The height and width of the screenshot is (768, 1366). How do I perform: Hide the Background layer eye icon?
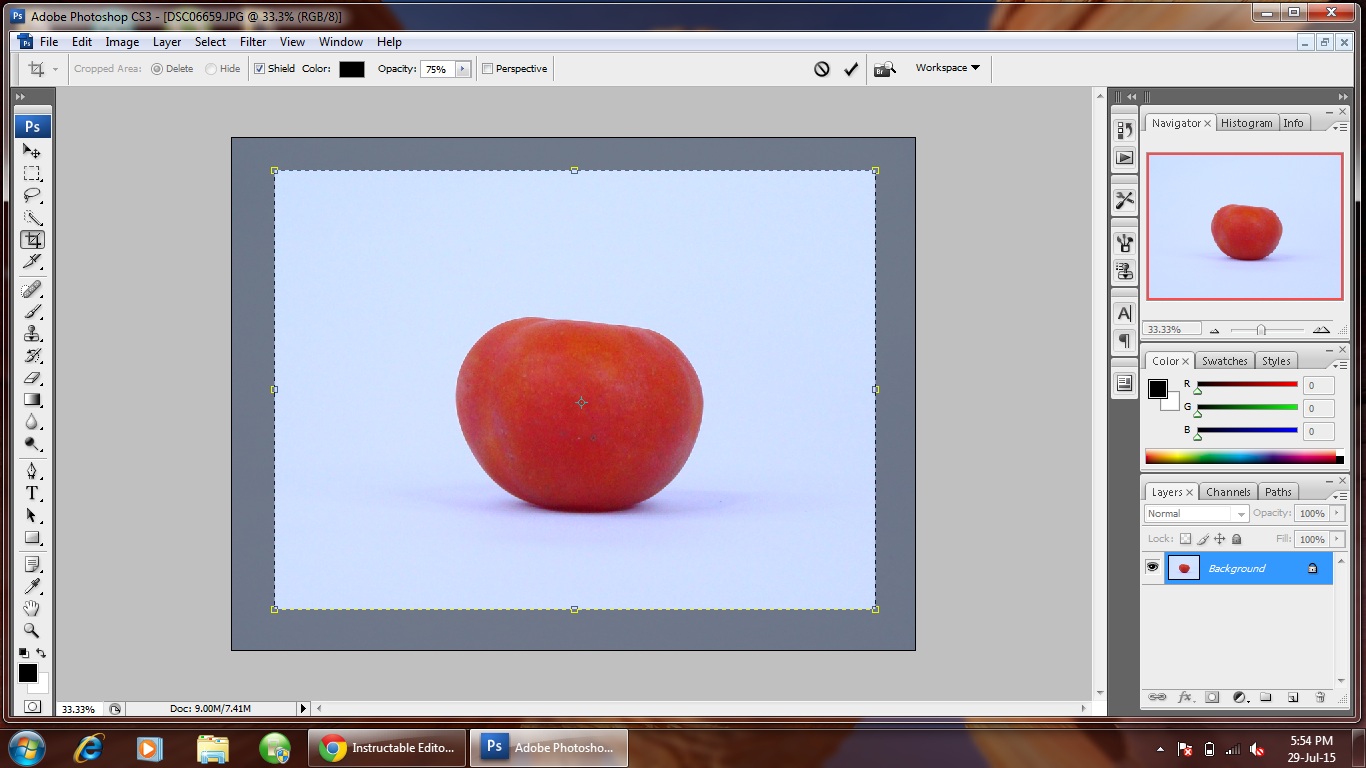tap(1152, 567)
